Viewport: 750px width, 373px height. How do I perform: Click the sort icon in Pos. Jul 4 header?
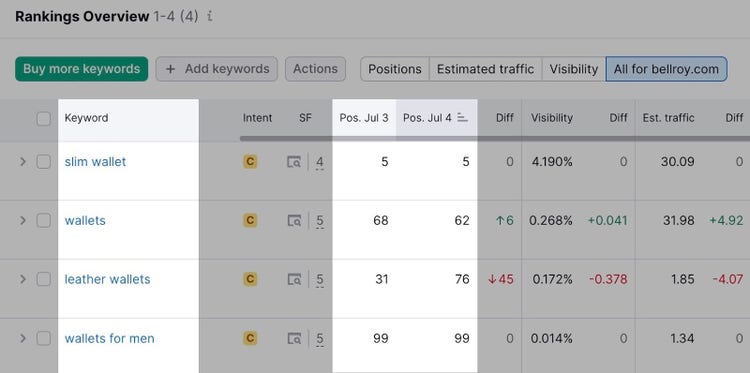(463, 118)
